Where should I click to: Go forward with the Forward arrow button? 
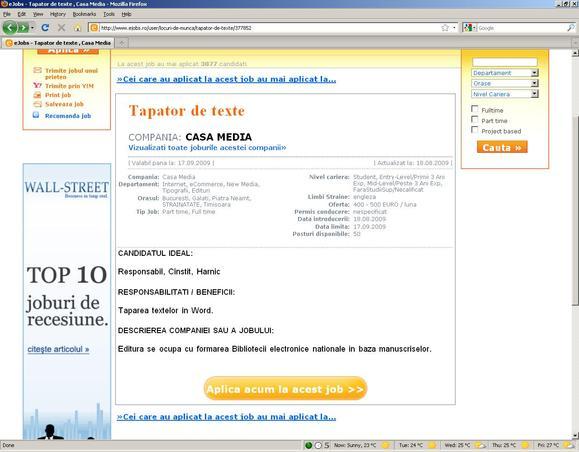23,28
